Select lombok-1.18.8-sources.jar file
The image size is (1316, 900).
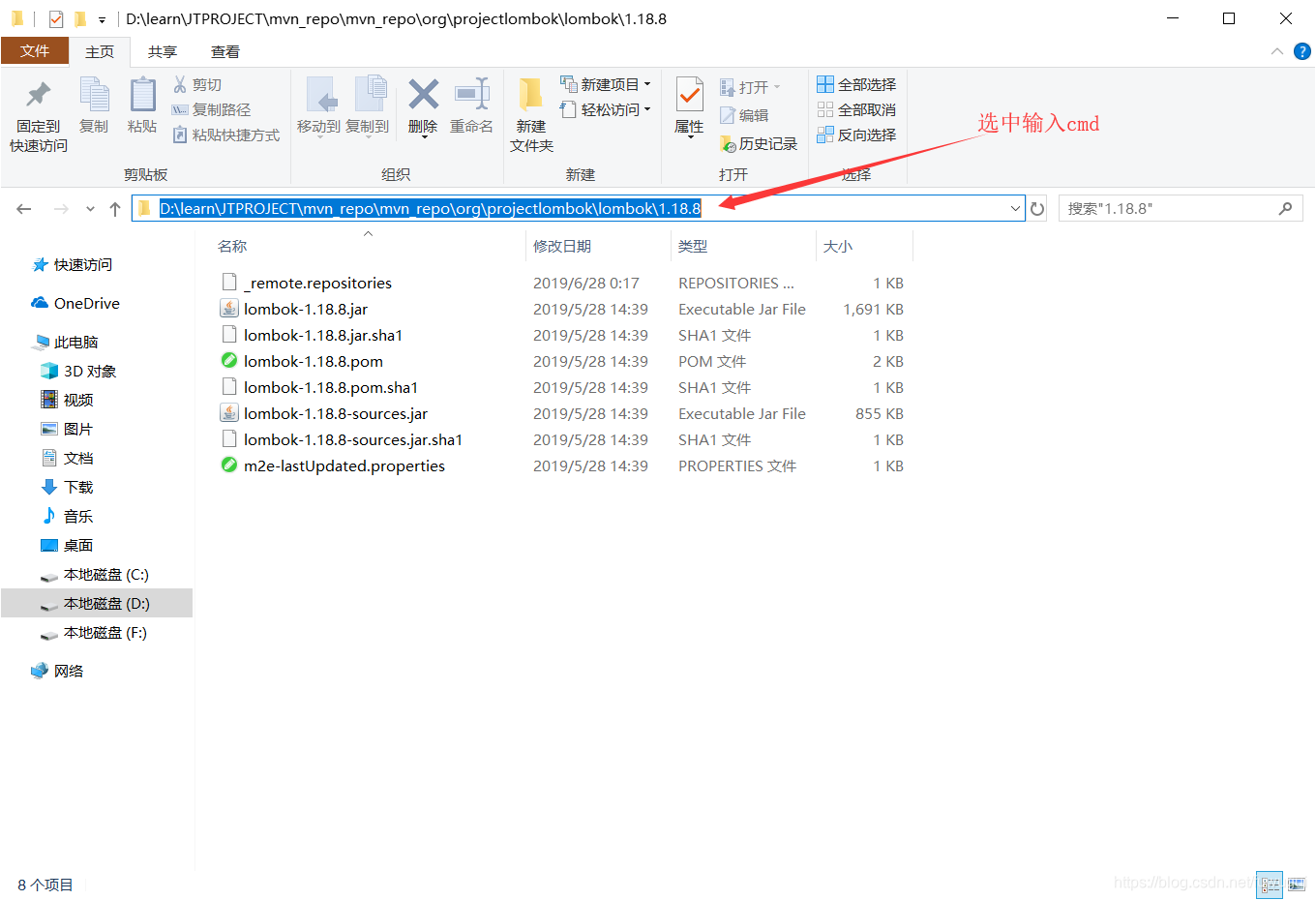pyautogui.click(x=336, y=413)
